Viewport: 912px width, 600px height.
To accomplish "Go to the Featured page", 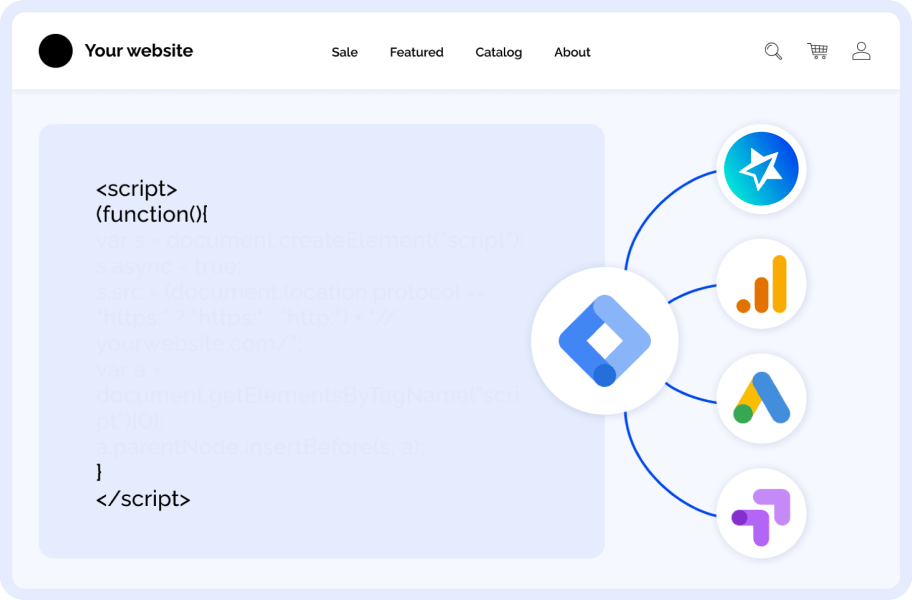I will point(416,52).
